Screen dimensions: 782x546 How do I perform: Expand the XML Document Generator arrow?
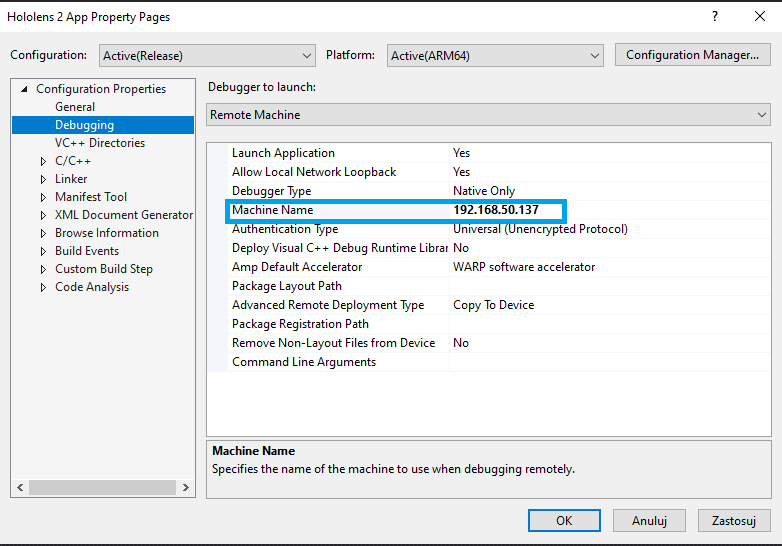tap(43, 215)
